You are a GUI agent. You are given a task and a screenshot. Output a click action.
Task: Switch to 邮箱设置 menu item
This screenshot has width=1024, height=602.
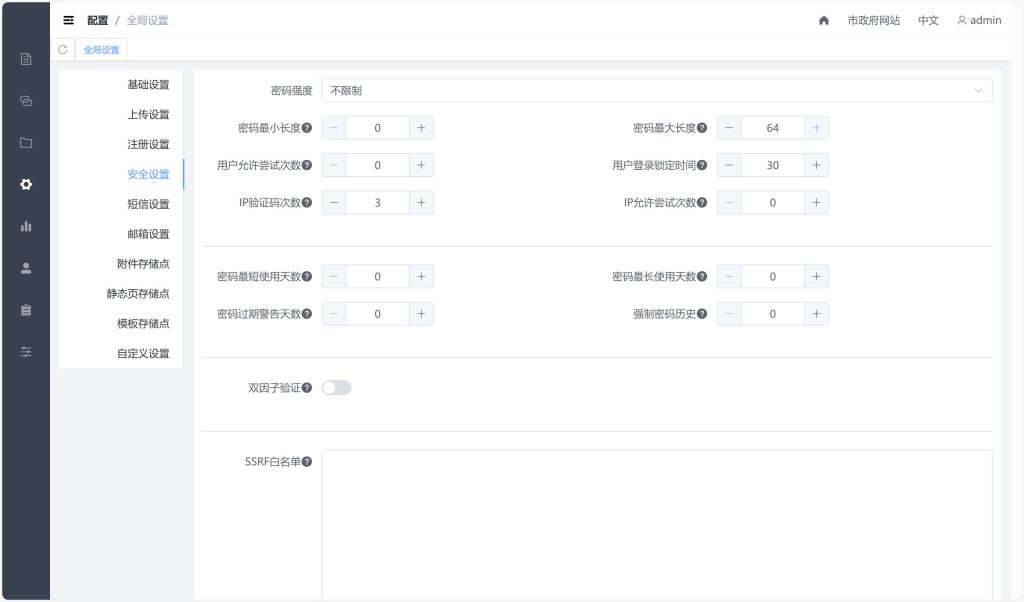pos(148,234)
